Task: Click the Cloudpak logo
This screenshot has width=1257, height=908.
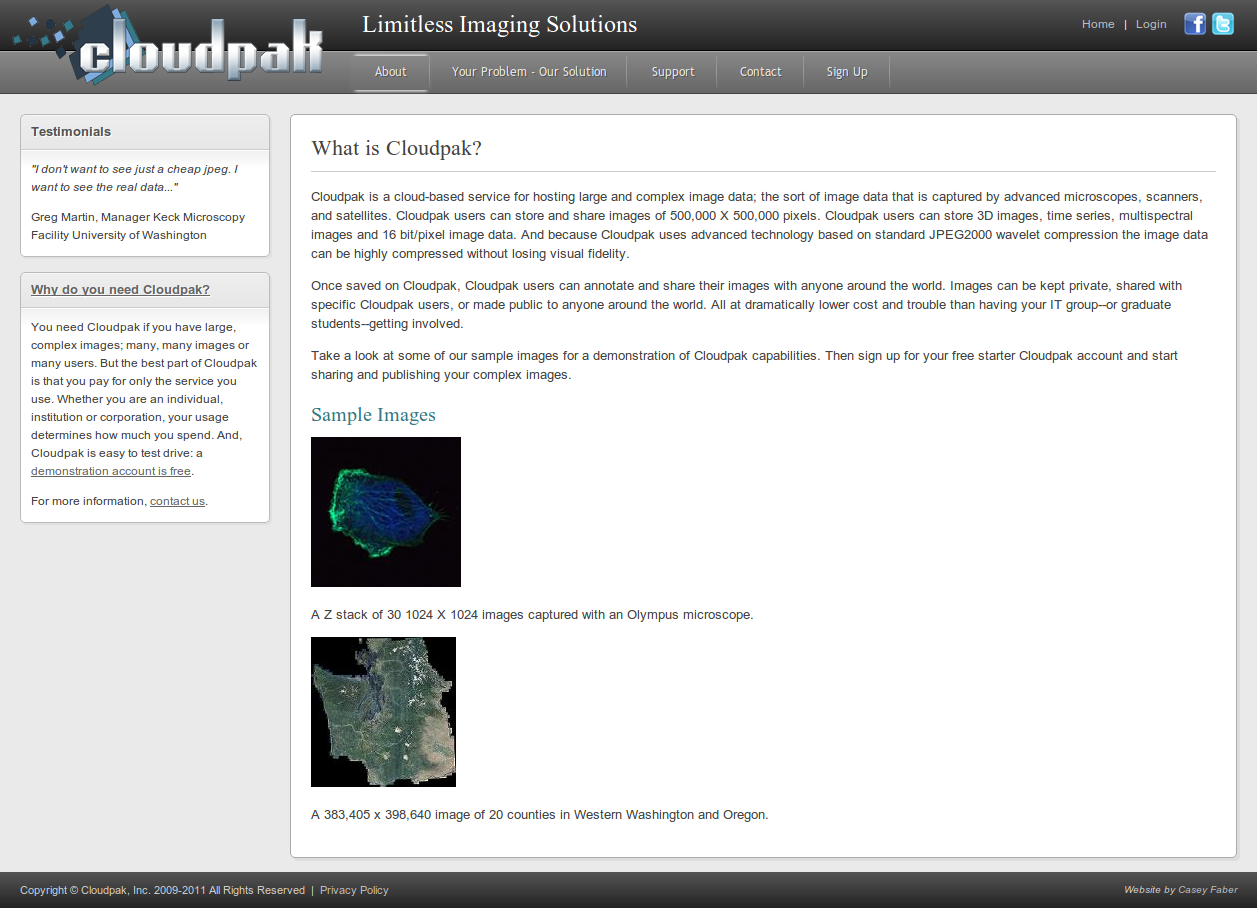Action: [169, 44]
